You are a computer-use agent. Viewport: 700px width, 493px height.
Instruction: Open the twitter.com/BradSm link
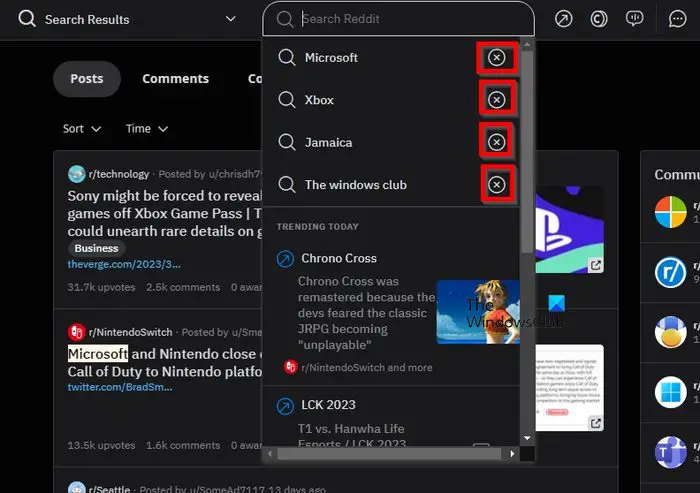[120, 387]
